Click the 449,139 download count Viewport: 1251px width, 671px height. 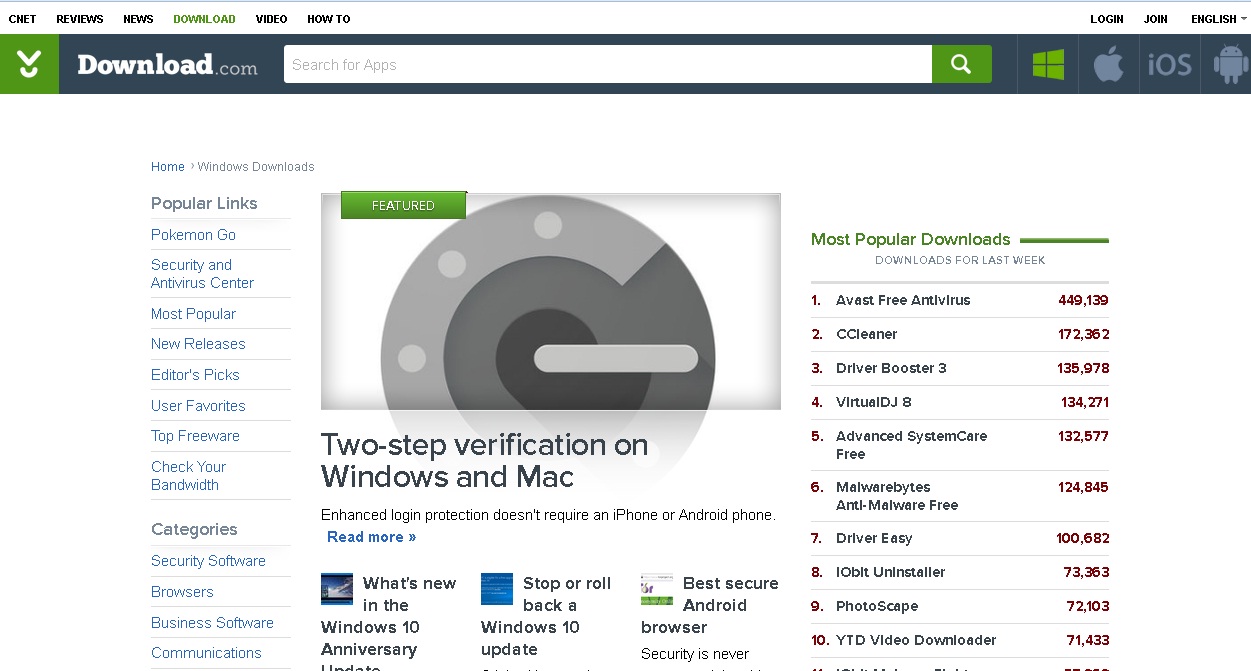click(1083, 300)
